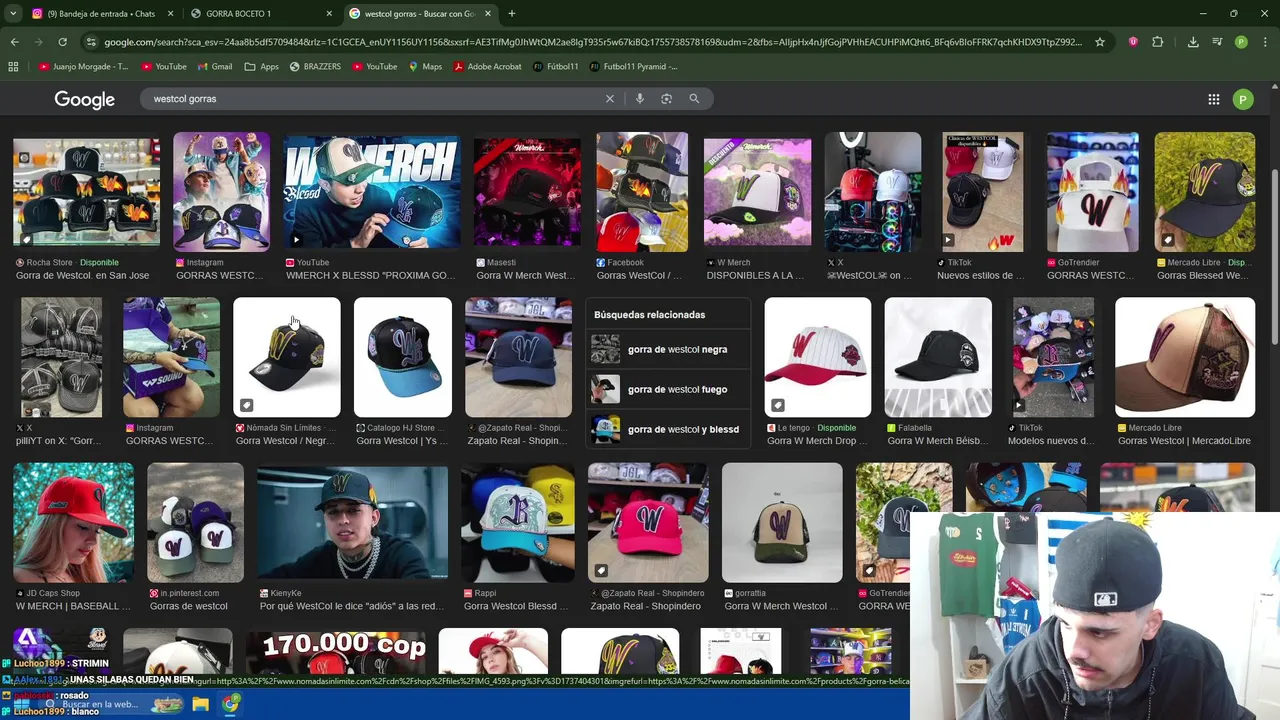Screen dimensions: 1280x720
Task: Submit search with the magnifier icon
Action: click(x=694, y=99)
